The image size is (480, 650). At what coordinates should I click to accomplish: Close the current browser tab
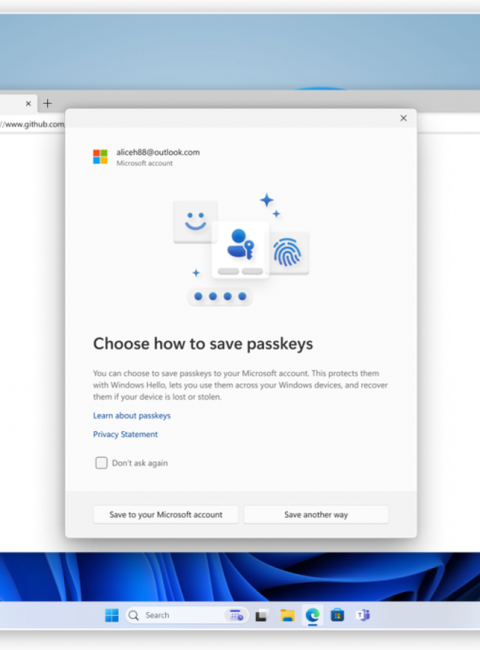tap(28, 104)
